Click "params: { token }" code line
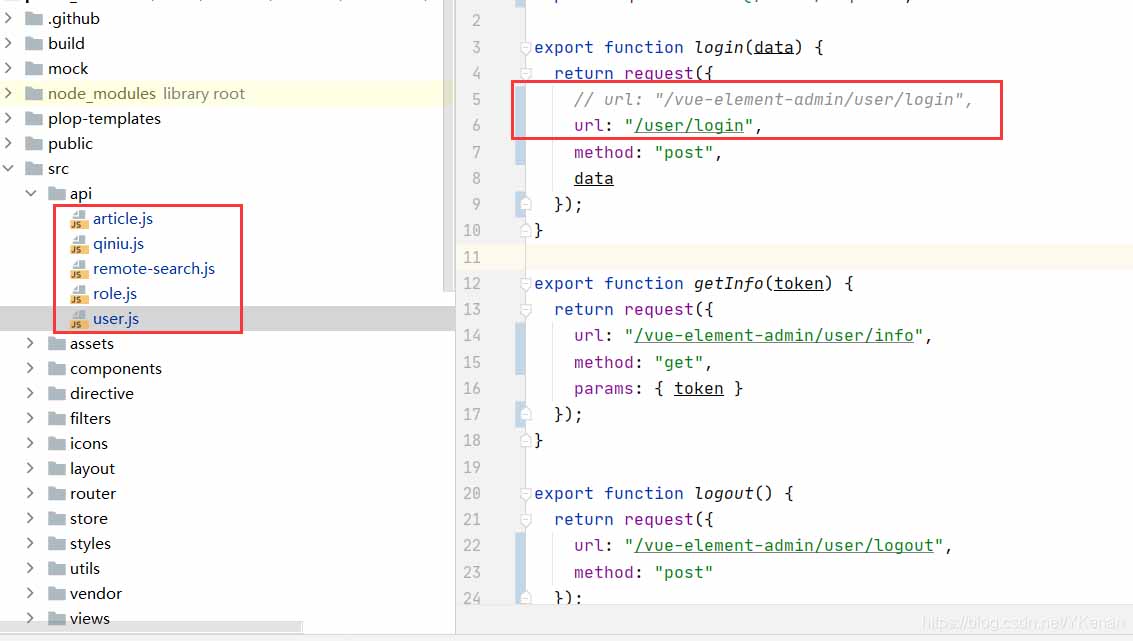The width and height of the screenshot is (1133, 641). click(x=658, y=389)
